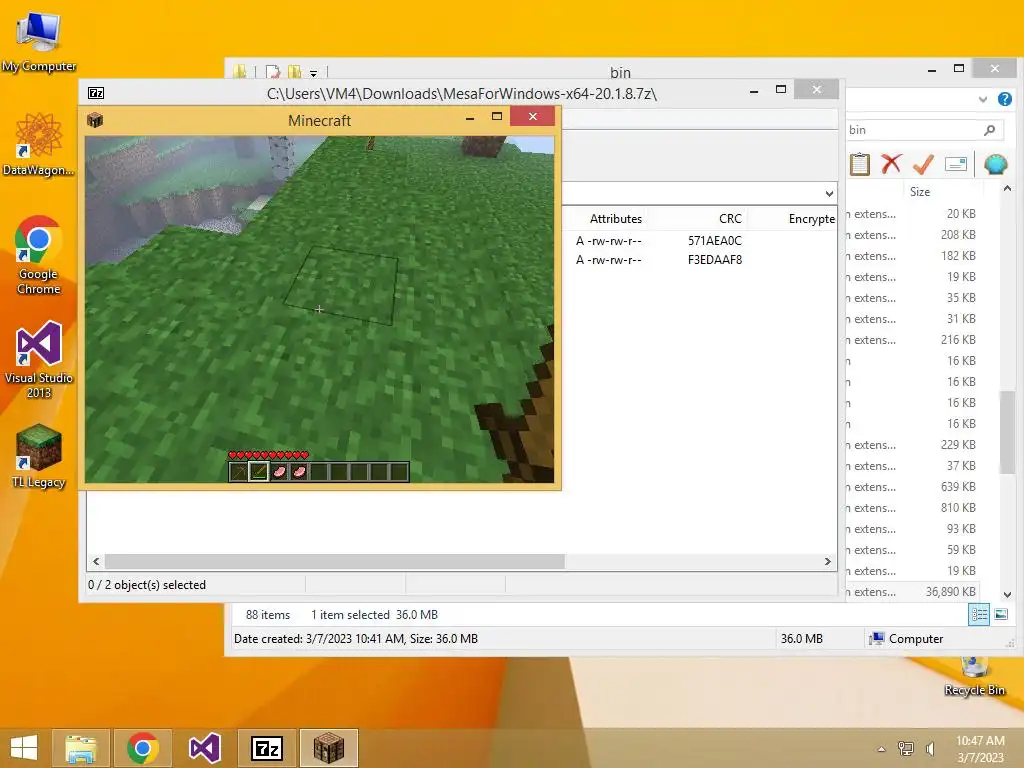Switch to Minecraft launcher taskbar button

pyautogui.click(x=328, y=748)
